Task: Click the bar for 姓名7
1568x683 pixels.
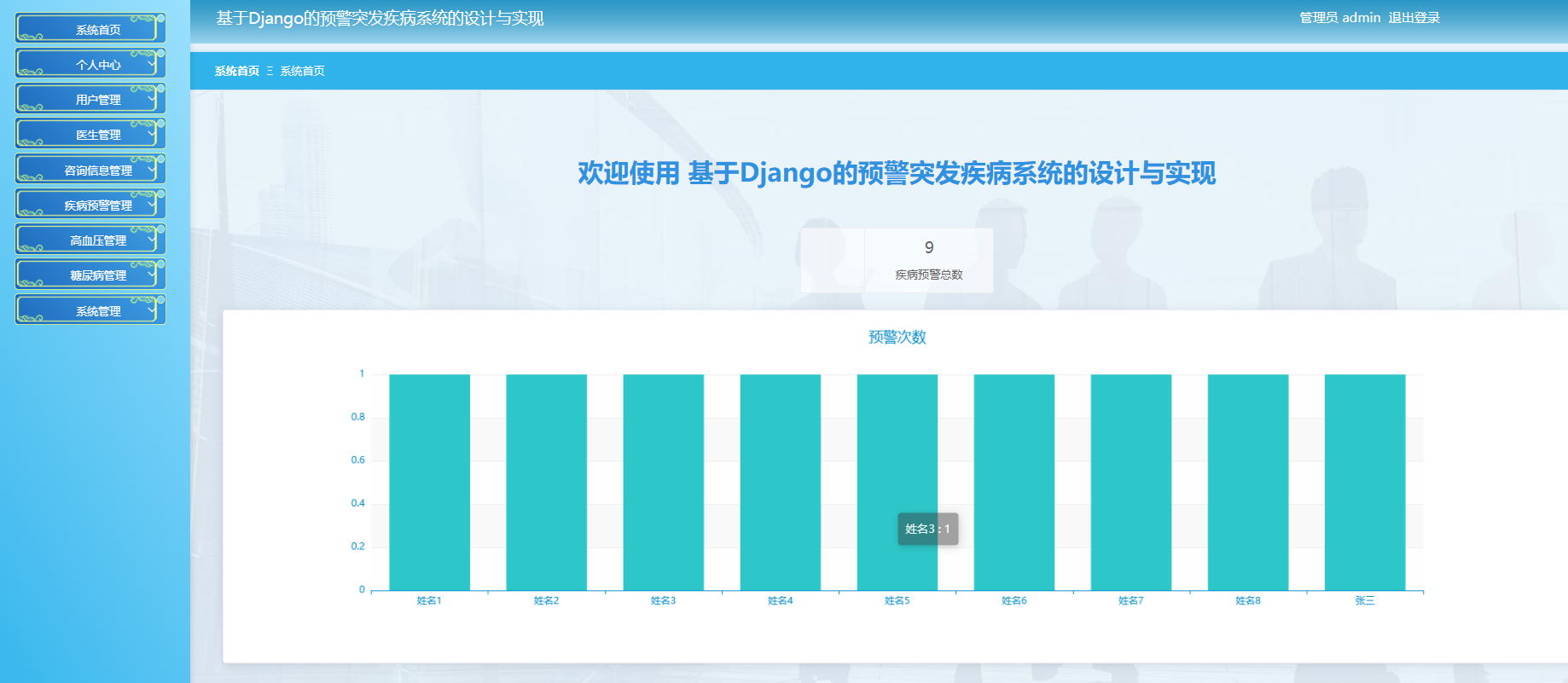Action: (x=1130, y=482)
